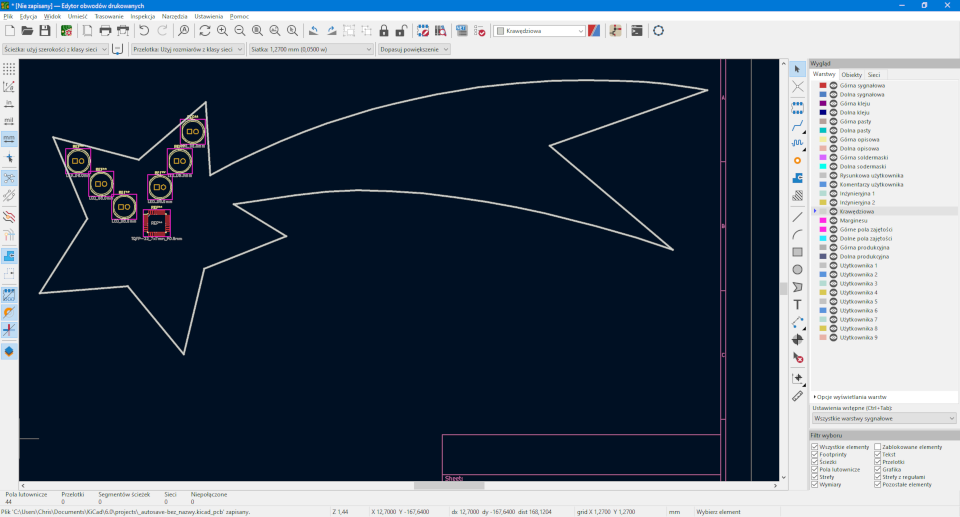Hide the Marginesu layer
This screenshot has width=960, height=517.
[833, 221]
